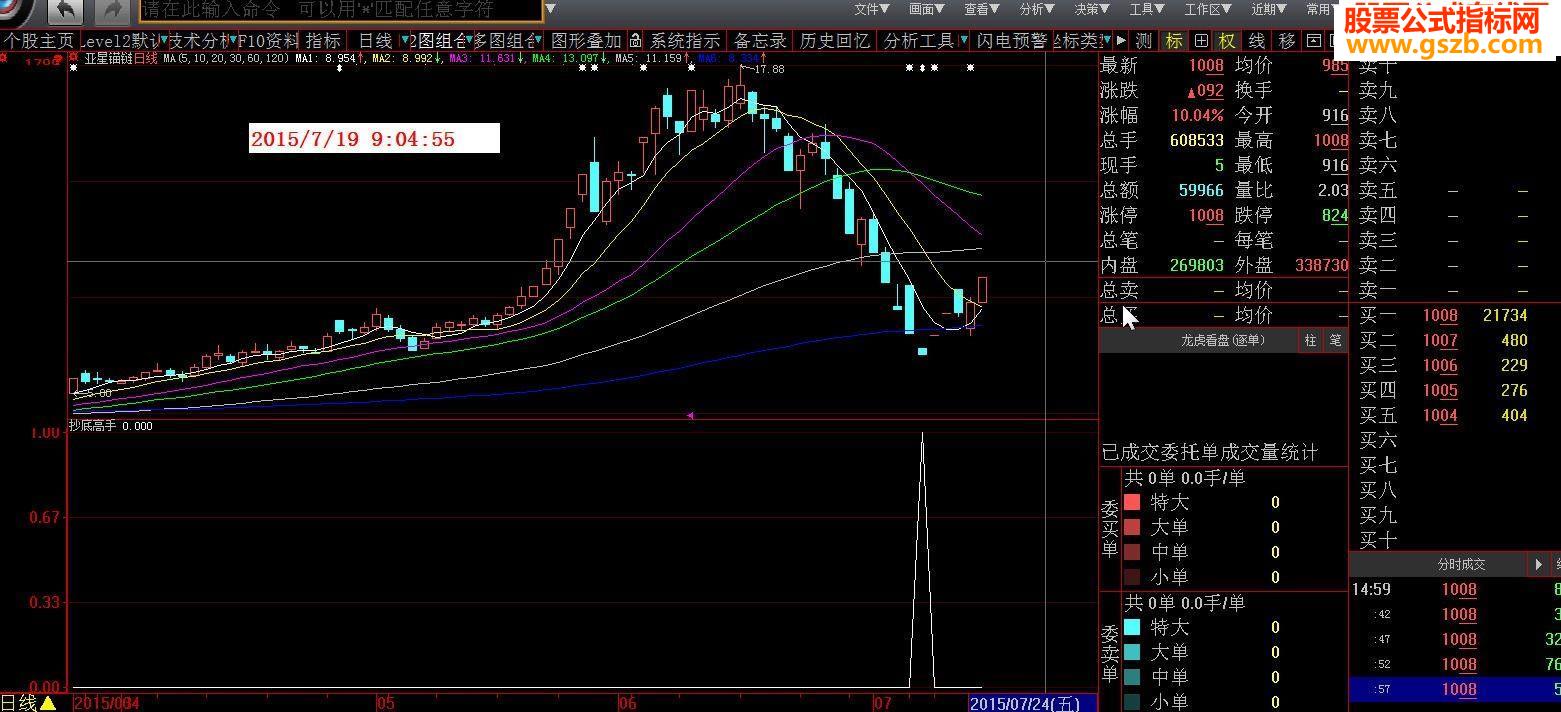Viewport: 1561px width, 712px height.
Task: Click the 系统指示 button
Action: click(x=685, y=41)
